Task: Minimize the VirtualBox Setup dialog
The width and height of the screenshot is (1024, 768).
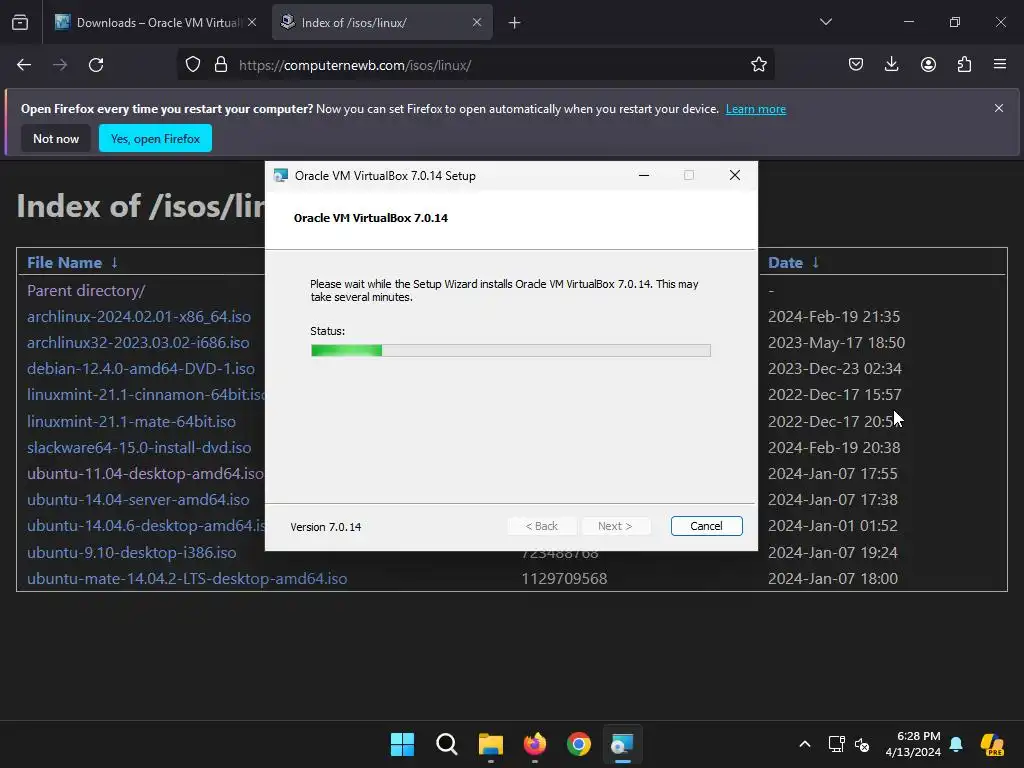Action: pyautogui.click(x=644, y=175)
